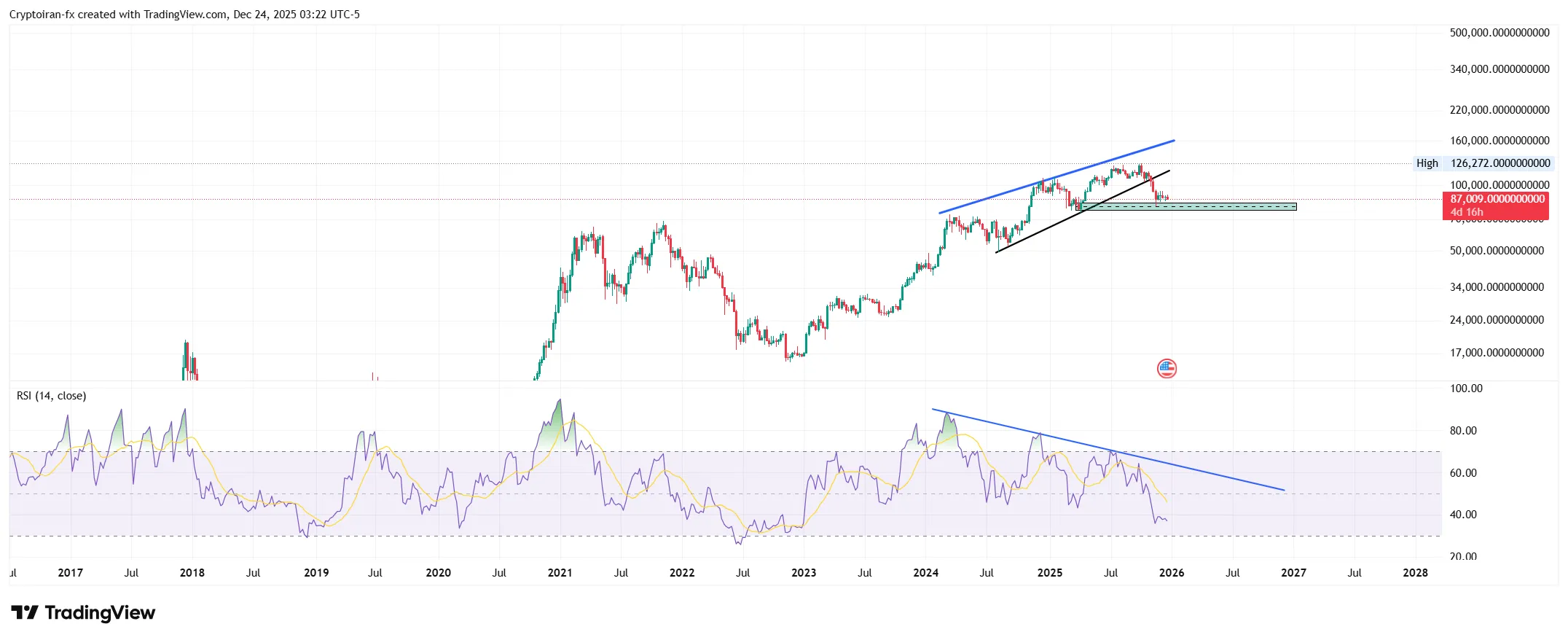Screen dimensions: 1568x640
Task: Click the 80.00 RSI scale label
Action: [x=1463, y=431]
